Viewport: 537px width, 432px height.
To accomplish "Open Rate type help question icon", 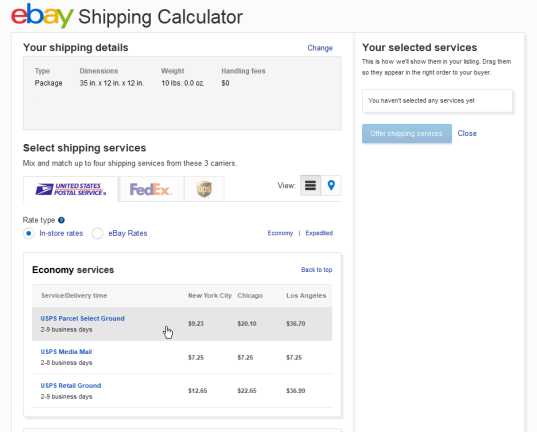I will click(61, 220).
